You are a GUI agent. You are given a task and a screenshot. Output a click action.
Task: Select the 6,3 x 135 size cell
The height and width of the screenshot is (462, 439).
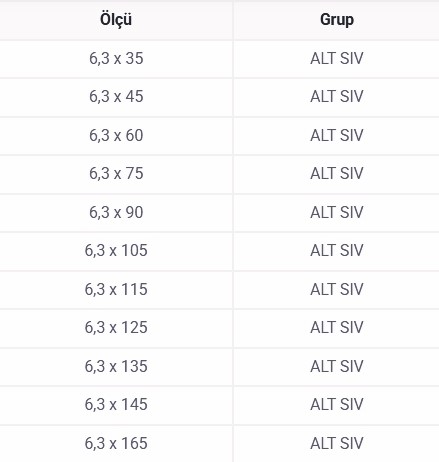[116, 367]
